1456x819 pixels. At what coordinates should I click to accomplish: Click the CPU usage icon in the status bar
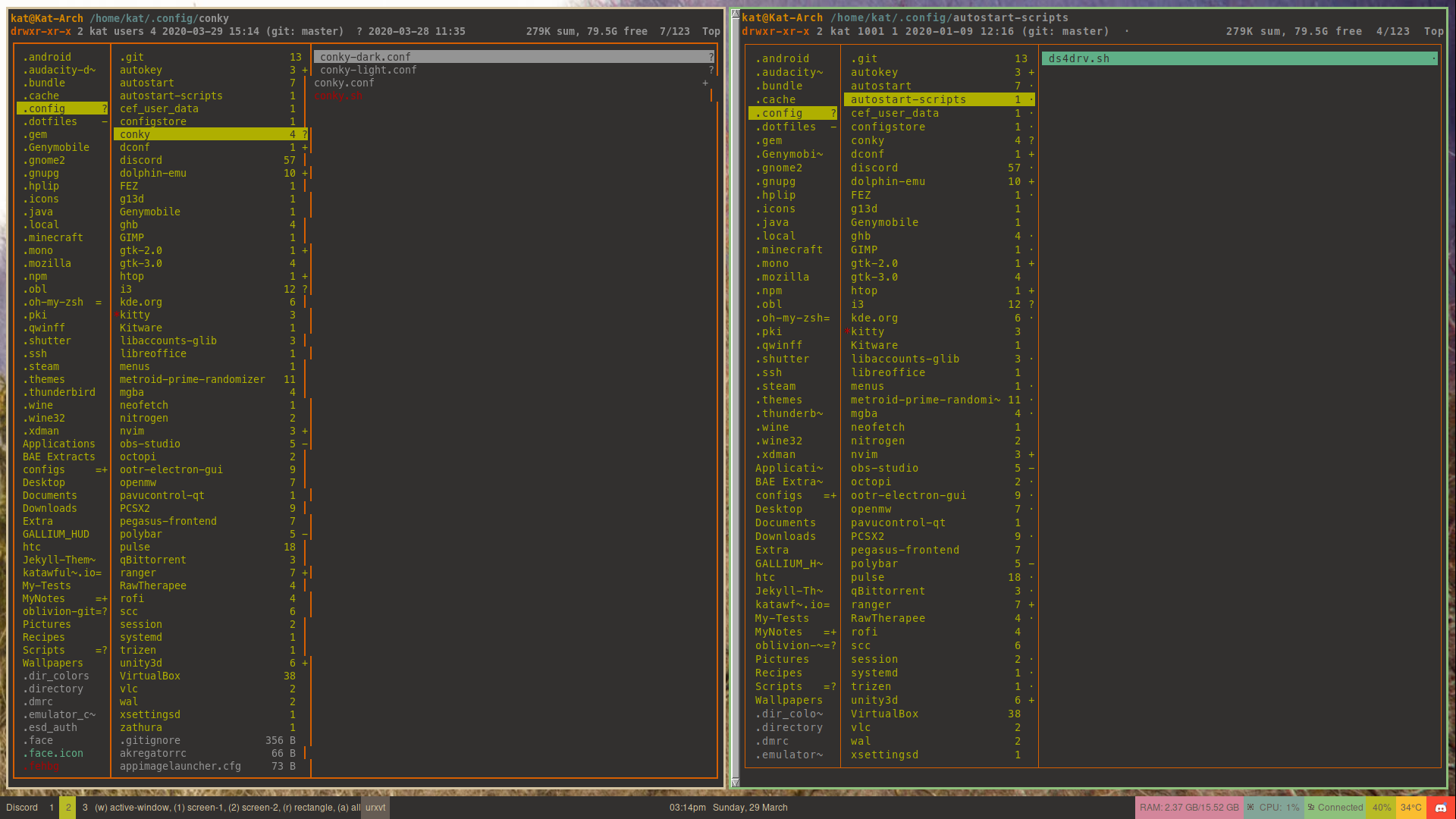coord(1252,808)
